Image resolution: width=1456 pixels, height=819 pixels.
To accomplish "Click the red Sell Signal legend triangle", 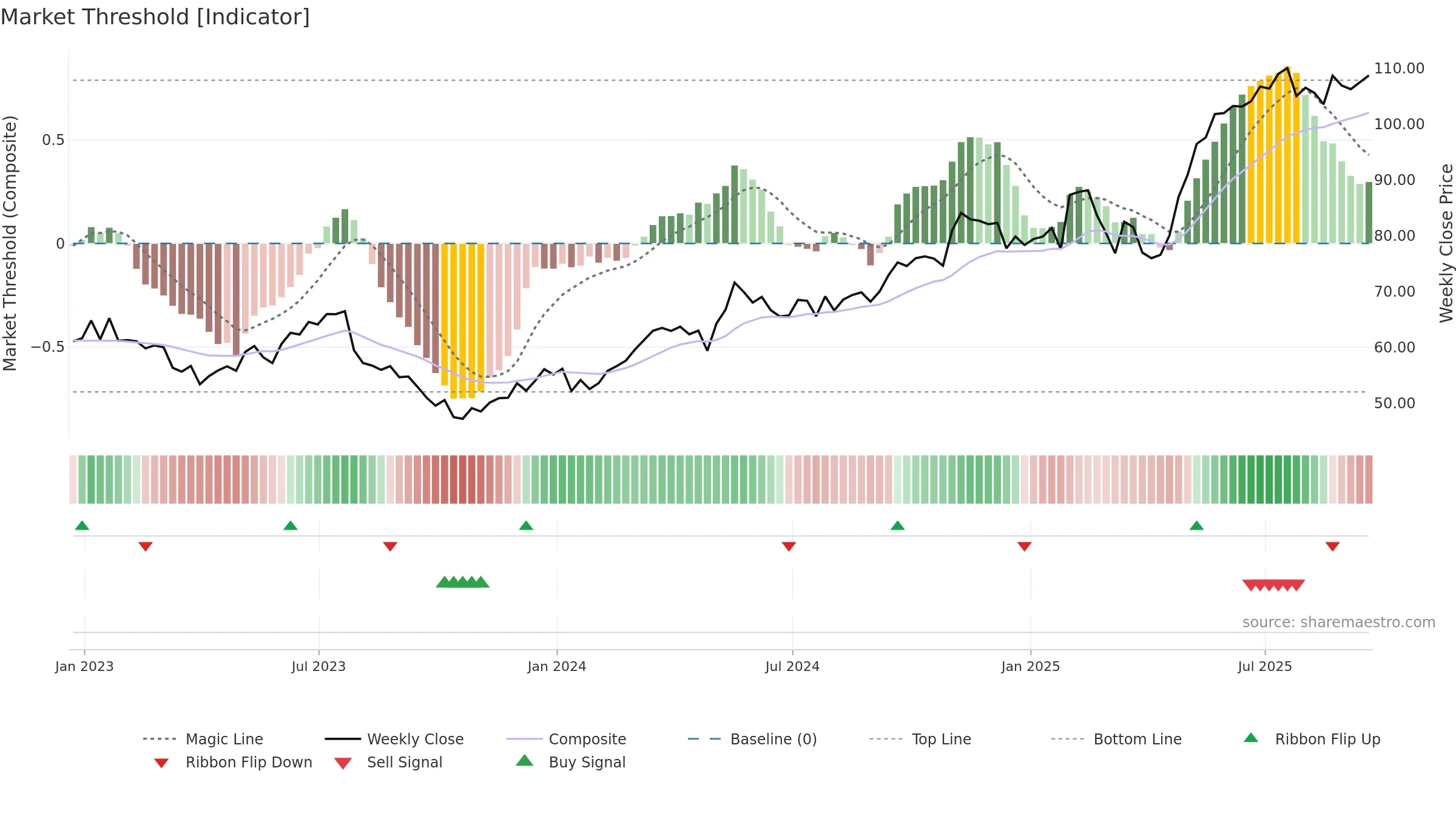I will click(x=343, y=763).
